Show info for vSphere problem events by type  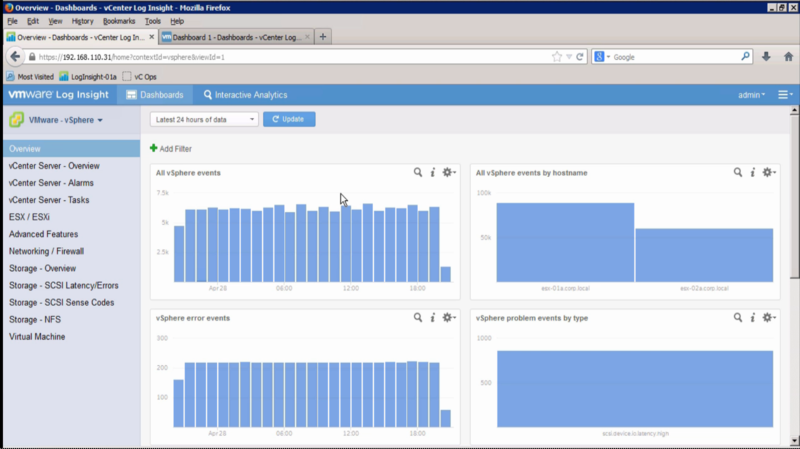[753, 318]
